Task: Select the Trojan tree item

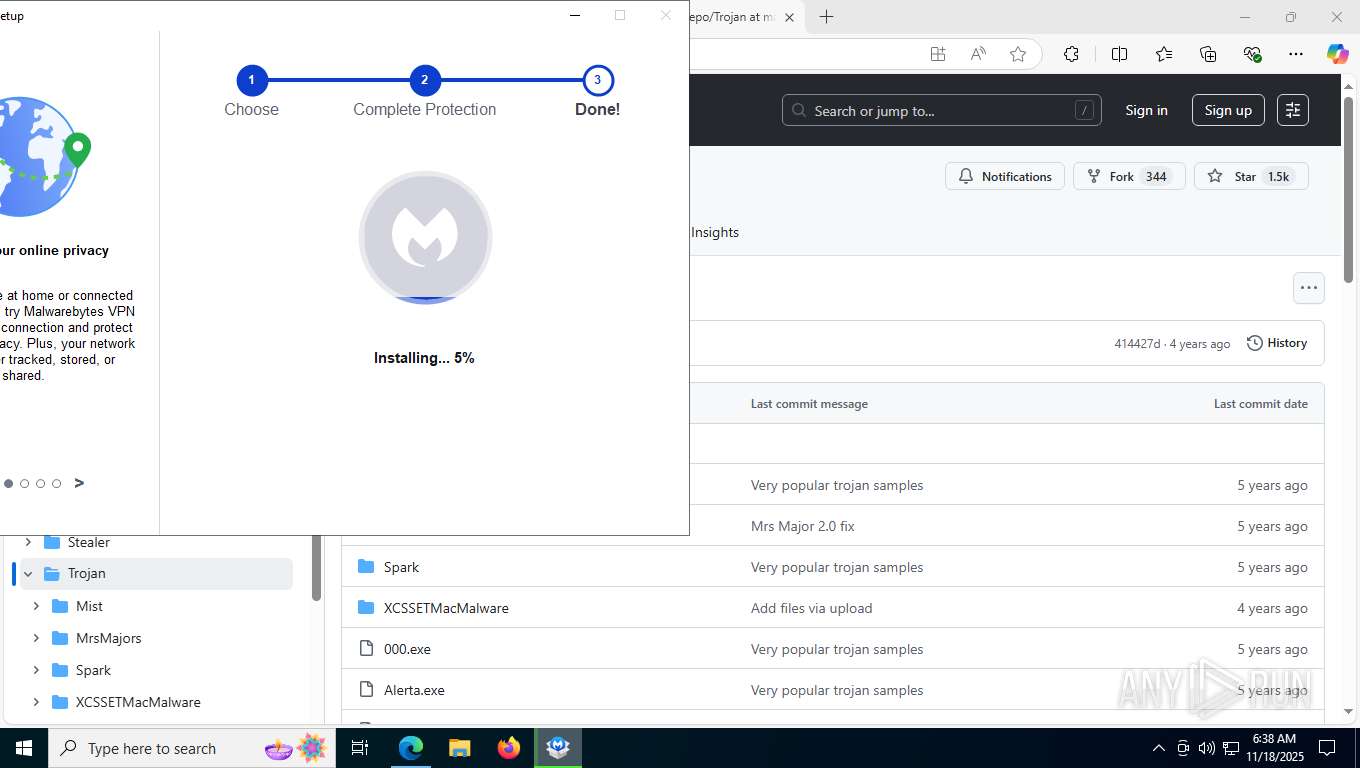Action: click(x=156, y=574)
